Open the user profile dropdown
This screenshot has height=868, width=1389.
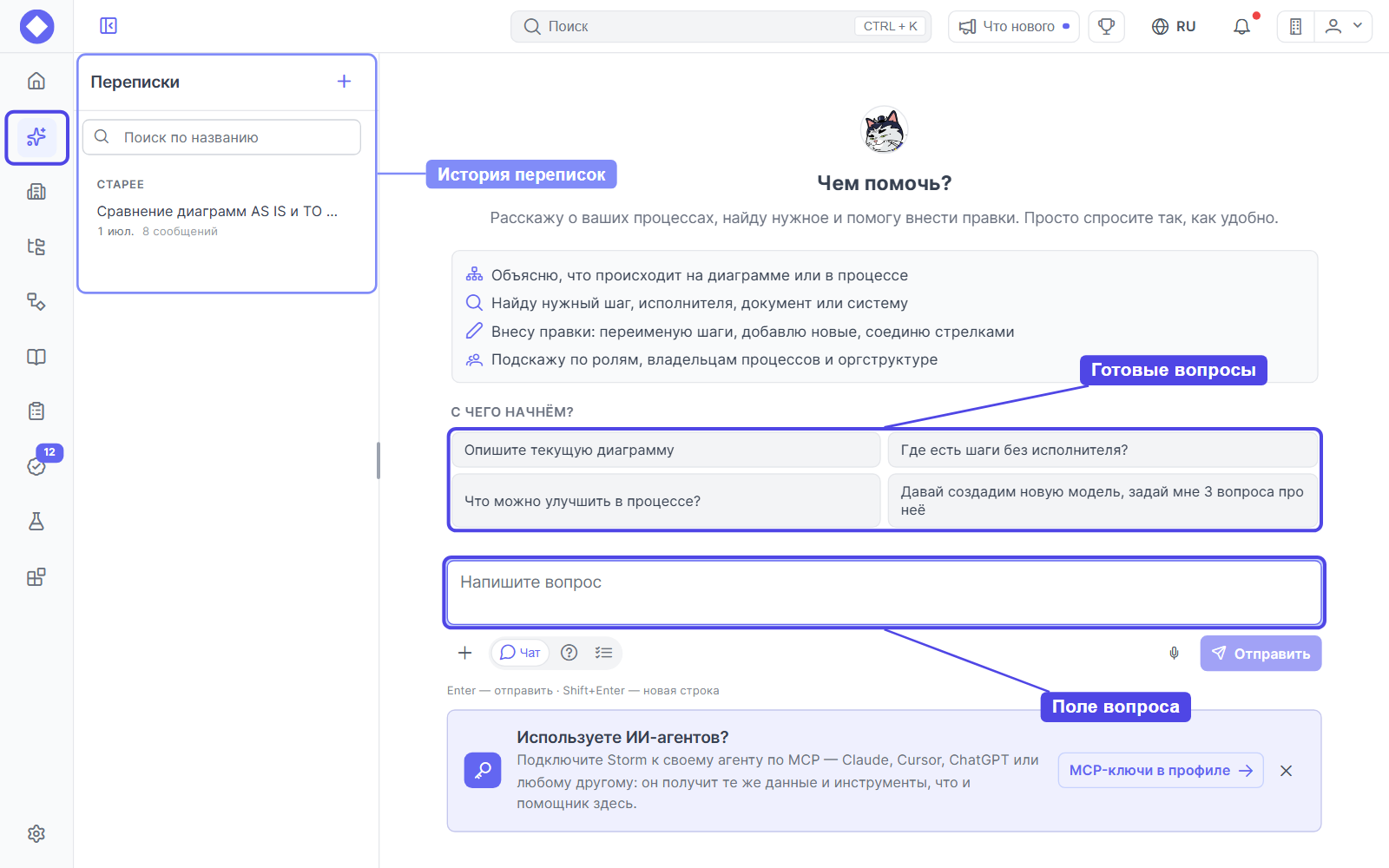pyautogui.click(x=1343, y=26)
